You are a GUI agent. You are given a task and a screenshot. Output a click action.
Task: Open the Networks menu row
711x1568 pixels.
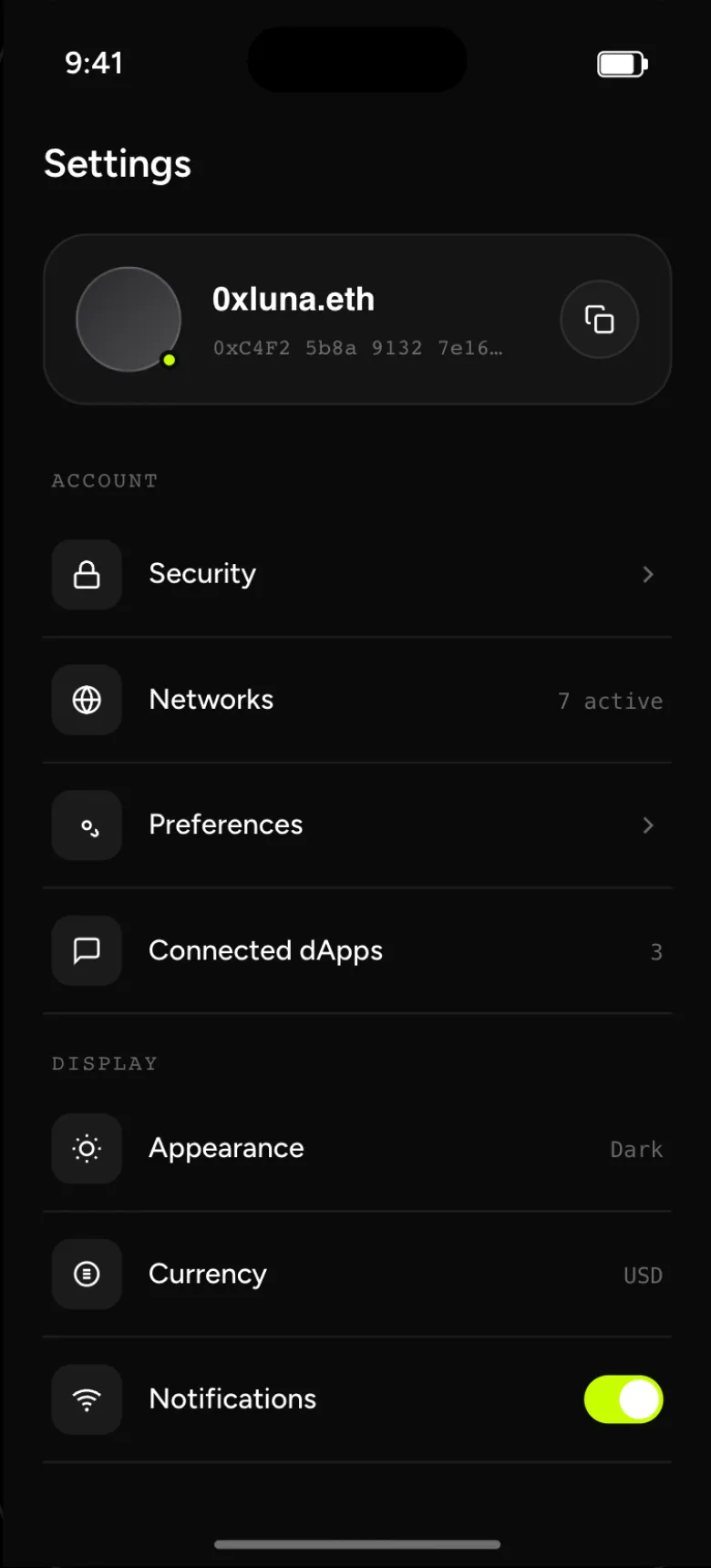tap(357, 700)
